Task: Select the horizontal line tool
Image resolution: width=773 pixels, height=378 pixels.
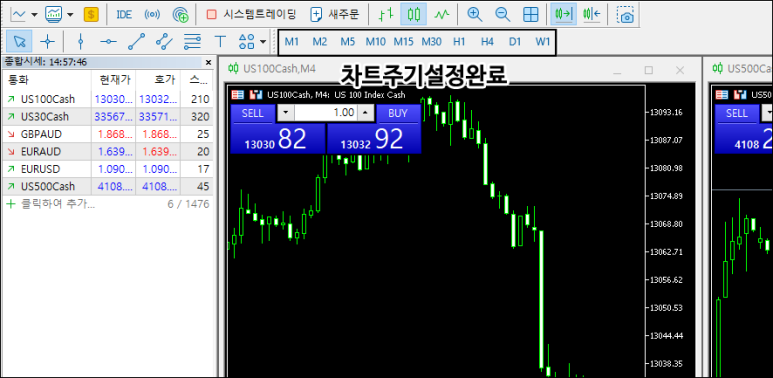Action: point(108,41)
